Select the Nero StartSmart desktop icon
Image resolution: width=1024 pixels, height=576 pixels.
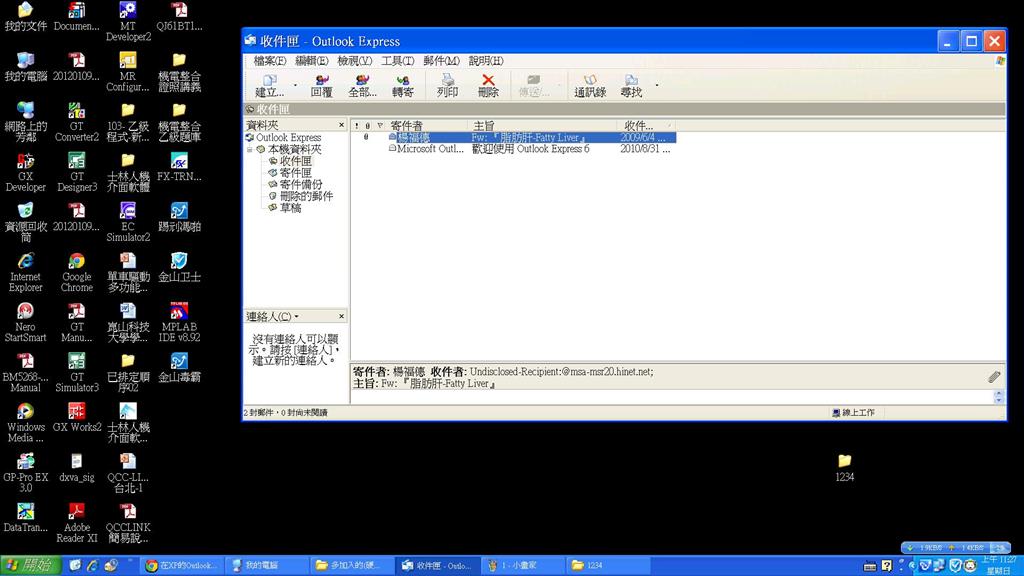point(25,322)
